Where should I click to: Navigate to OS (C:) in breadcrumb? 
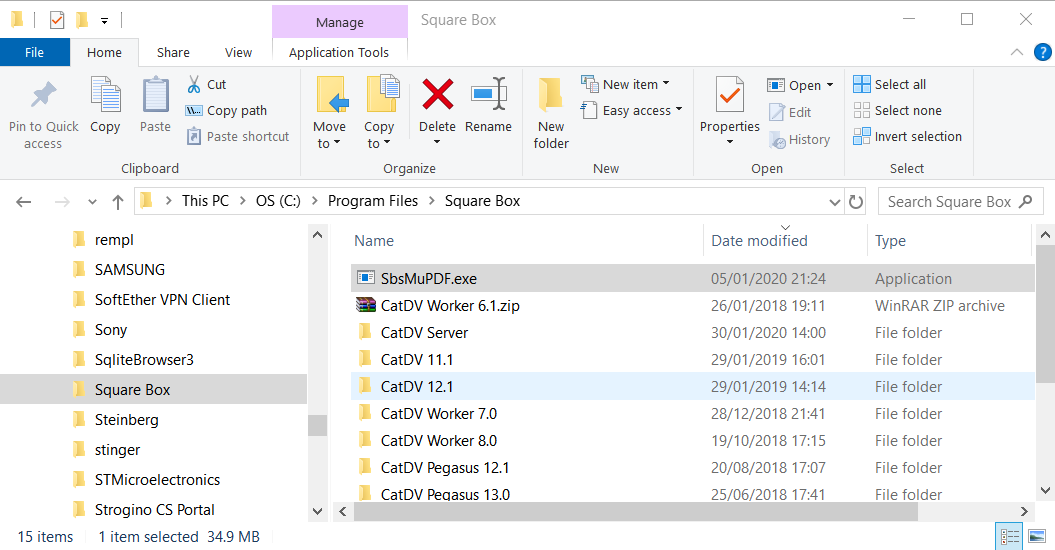pos(278,201)
